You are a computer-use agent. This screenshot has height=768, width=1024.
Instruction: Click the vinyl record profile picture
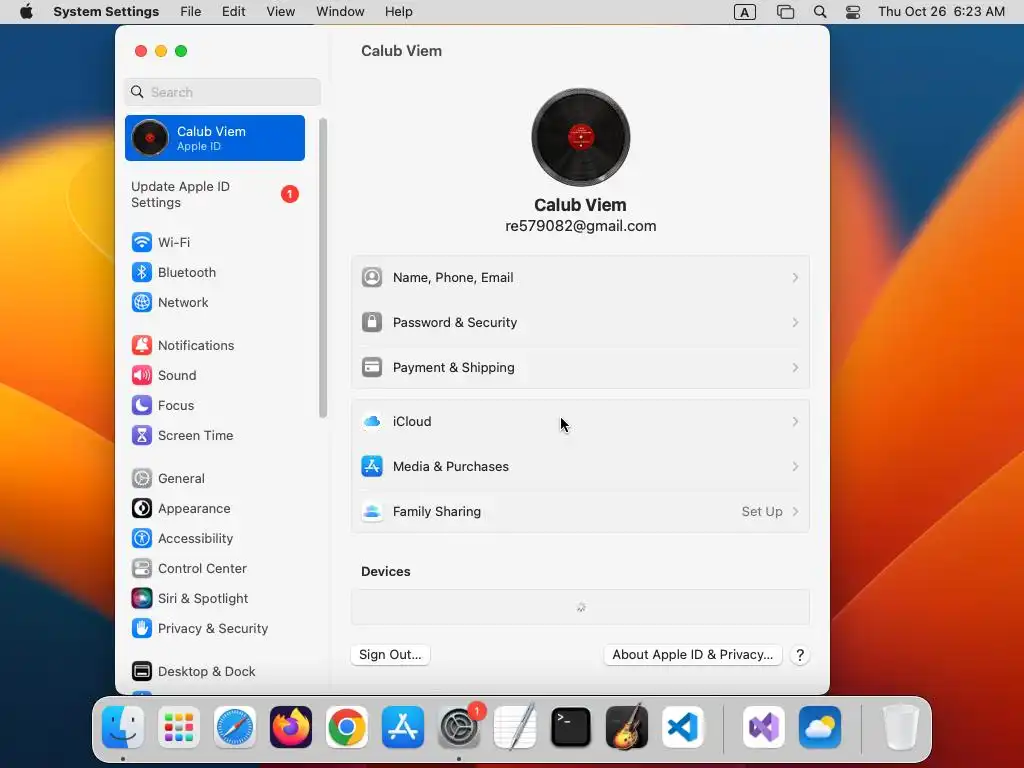(581, 137)
